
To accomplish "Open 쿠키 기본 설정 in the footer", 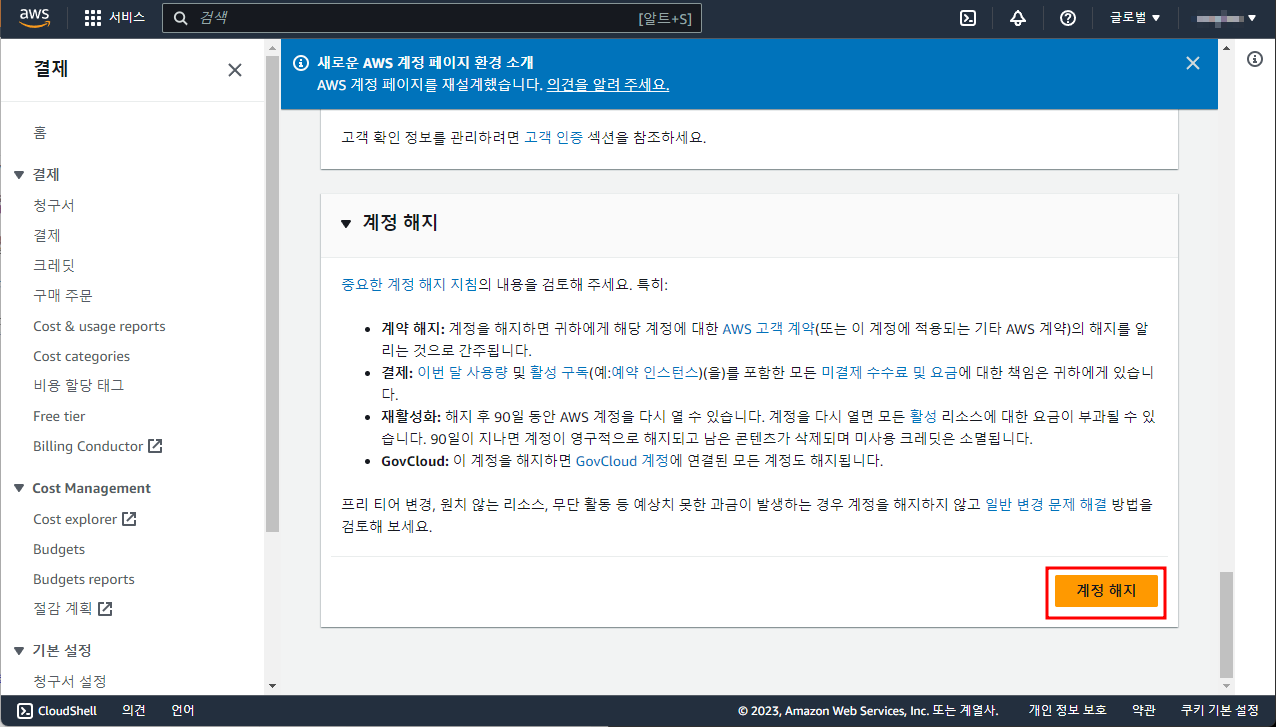I will click(1220, 711).
